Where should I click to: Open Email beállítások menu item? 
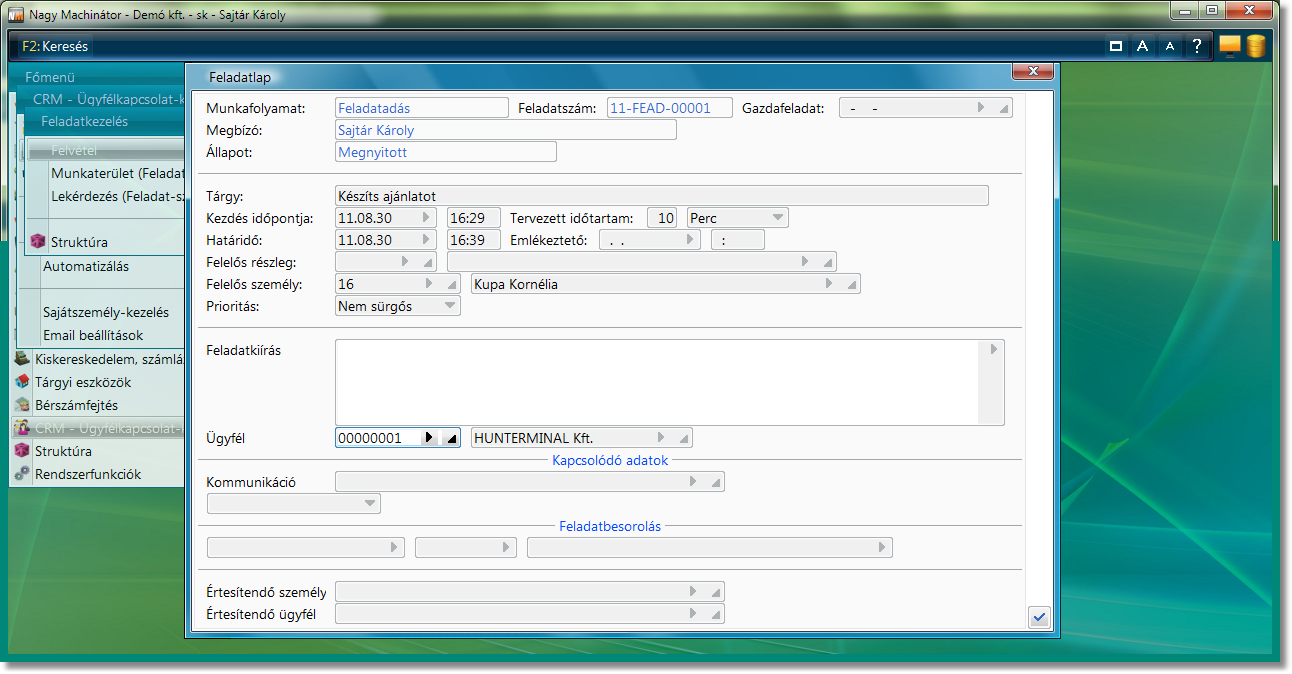93,335
